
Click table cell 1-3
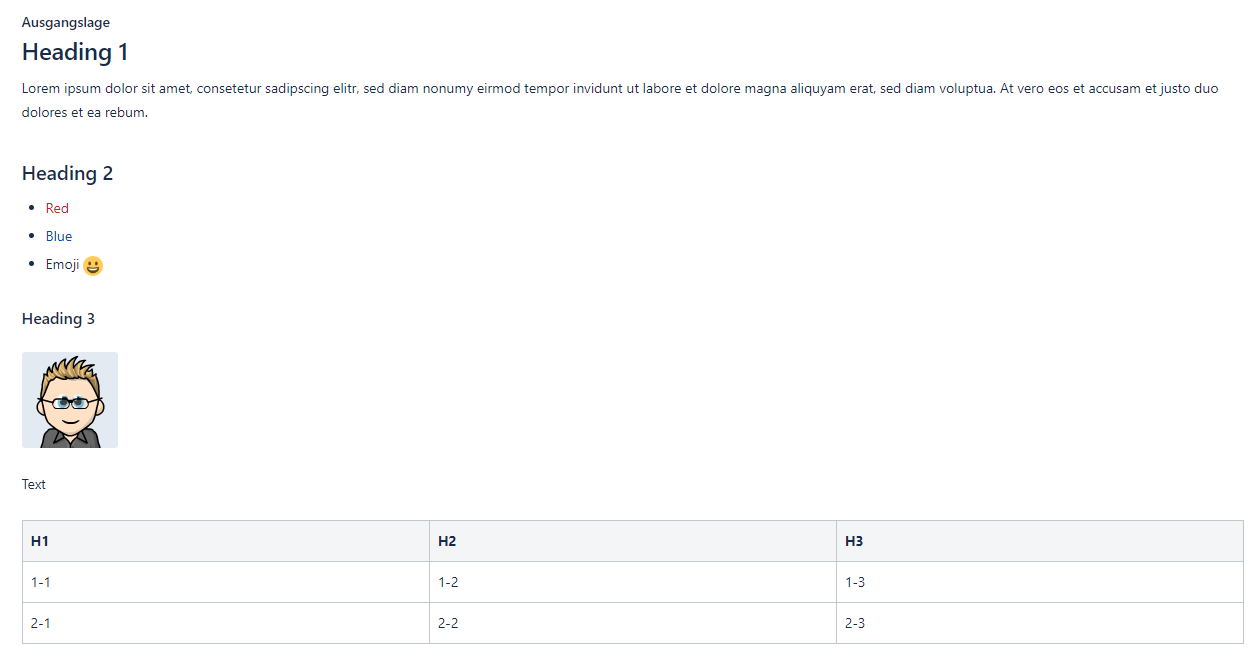click(x=1040, y=582)
